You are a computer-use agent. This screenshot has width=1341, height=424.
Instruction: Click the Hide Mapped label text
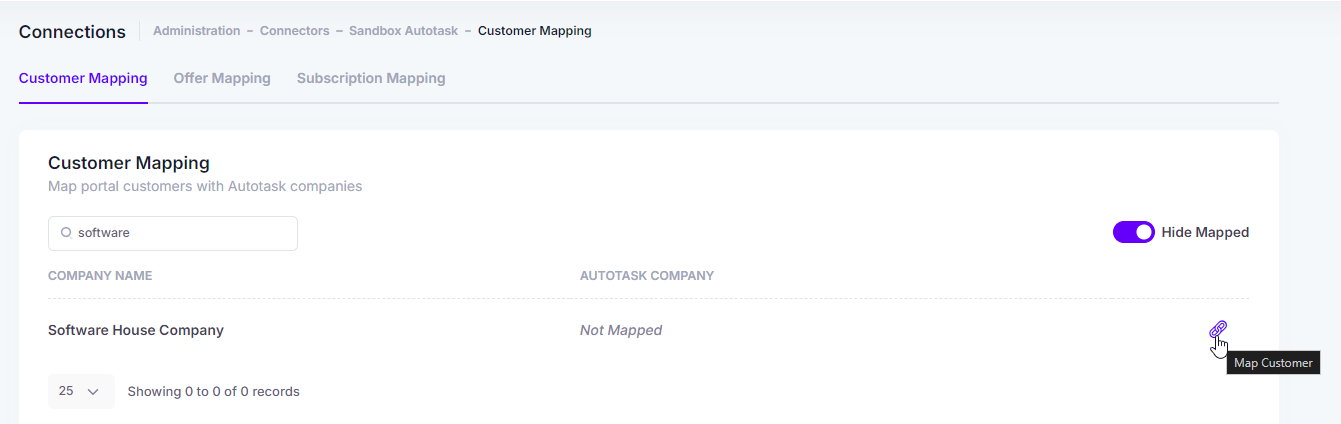(x=1205, y=232)
